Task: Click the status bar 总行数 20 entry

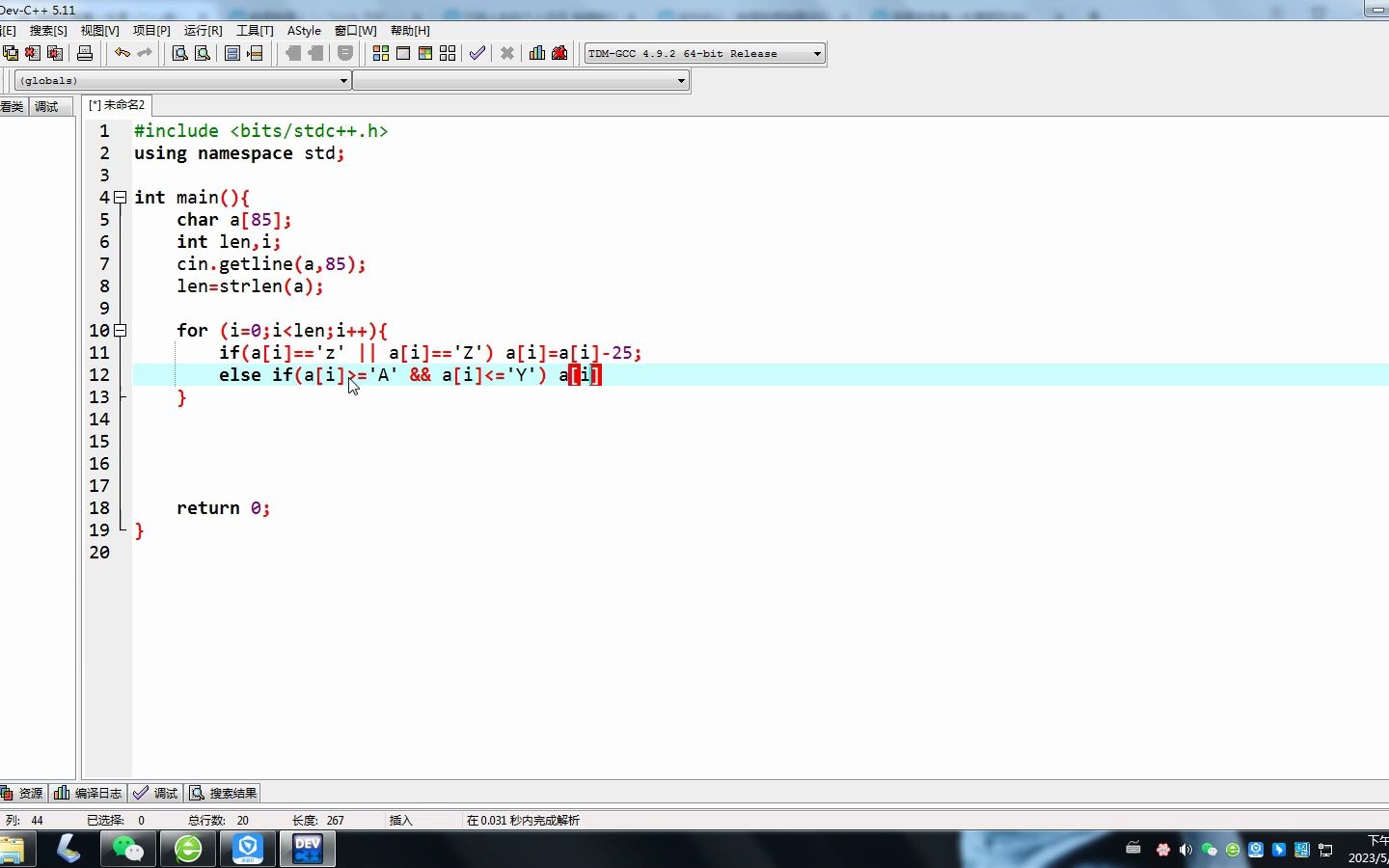Action: click(218, 821)
